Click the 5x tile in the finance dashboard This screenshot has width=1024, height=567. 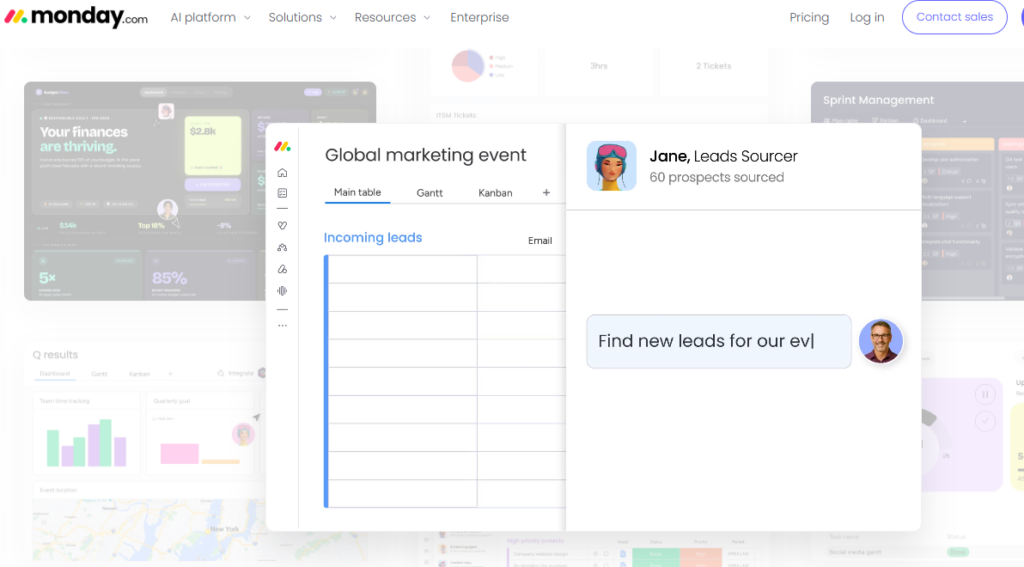click(x=86, y=275)
